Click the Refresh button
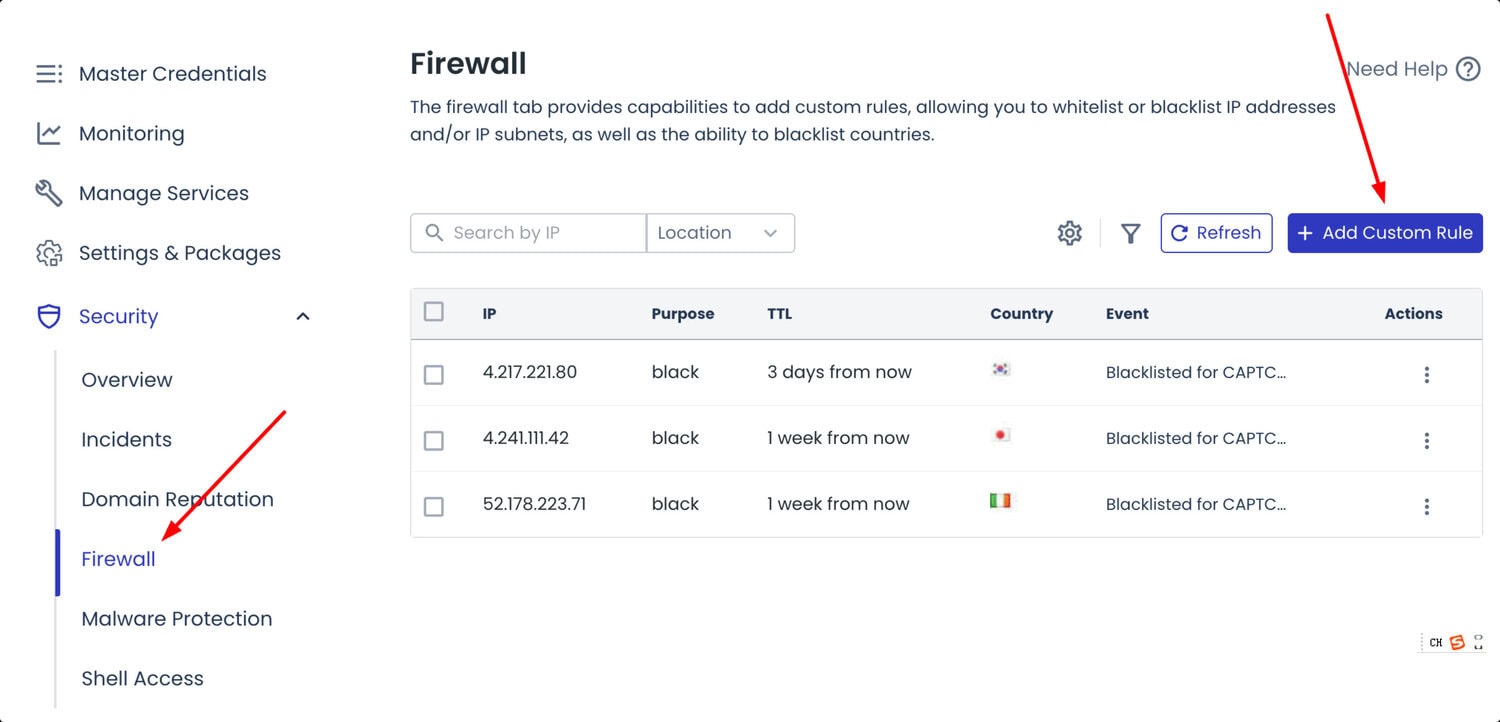The width and height of the screenshot is (1500, 722). tap(1216, 232)
